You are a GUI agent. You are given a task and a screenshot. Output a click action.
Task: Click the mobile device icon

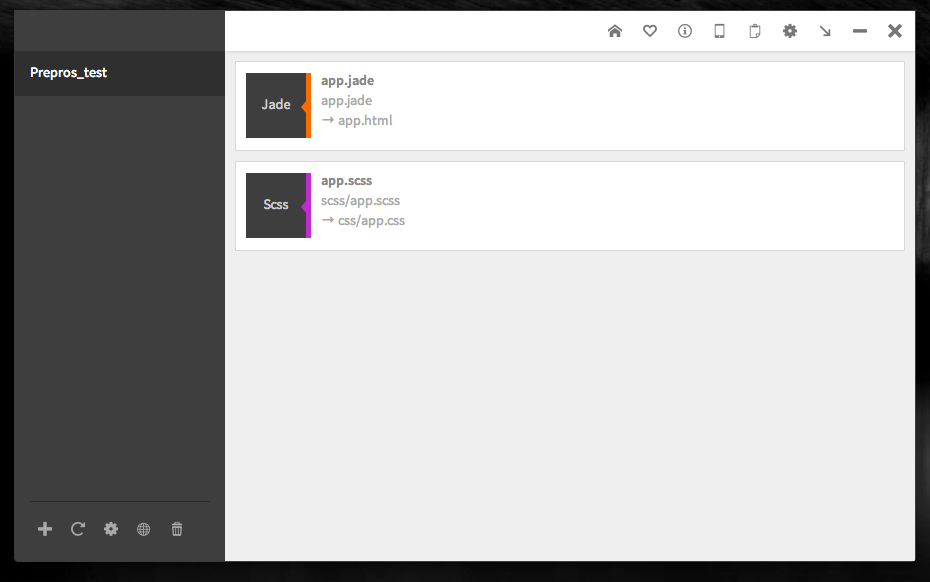click(719, 31)
